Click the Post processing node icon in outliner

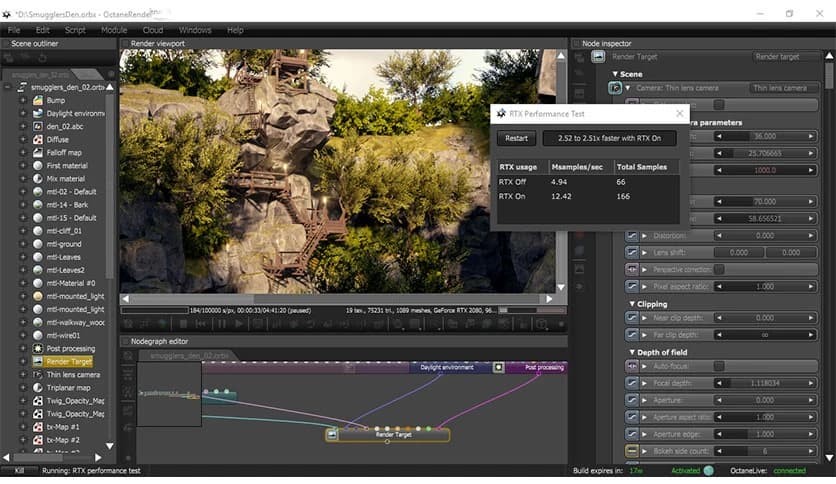pyautogui.click(x=38, y=349)
